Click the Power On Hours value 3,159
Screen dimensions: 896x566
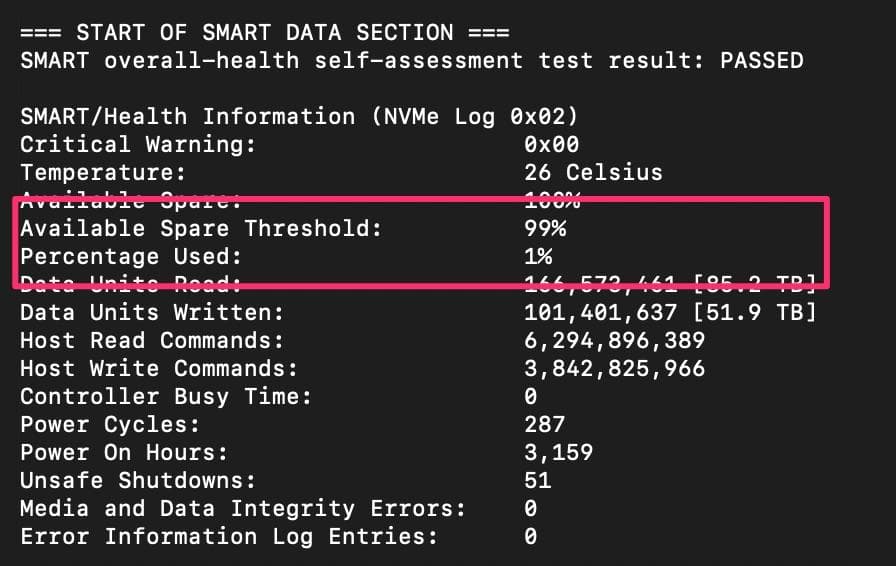pos(558,453)
